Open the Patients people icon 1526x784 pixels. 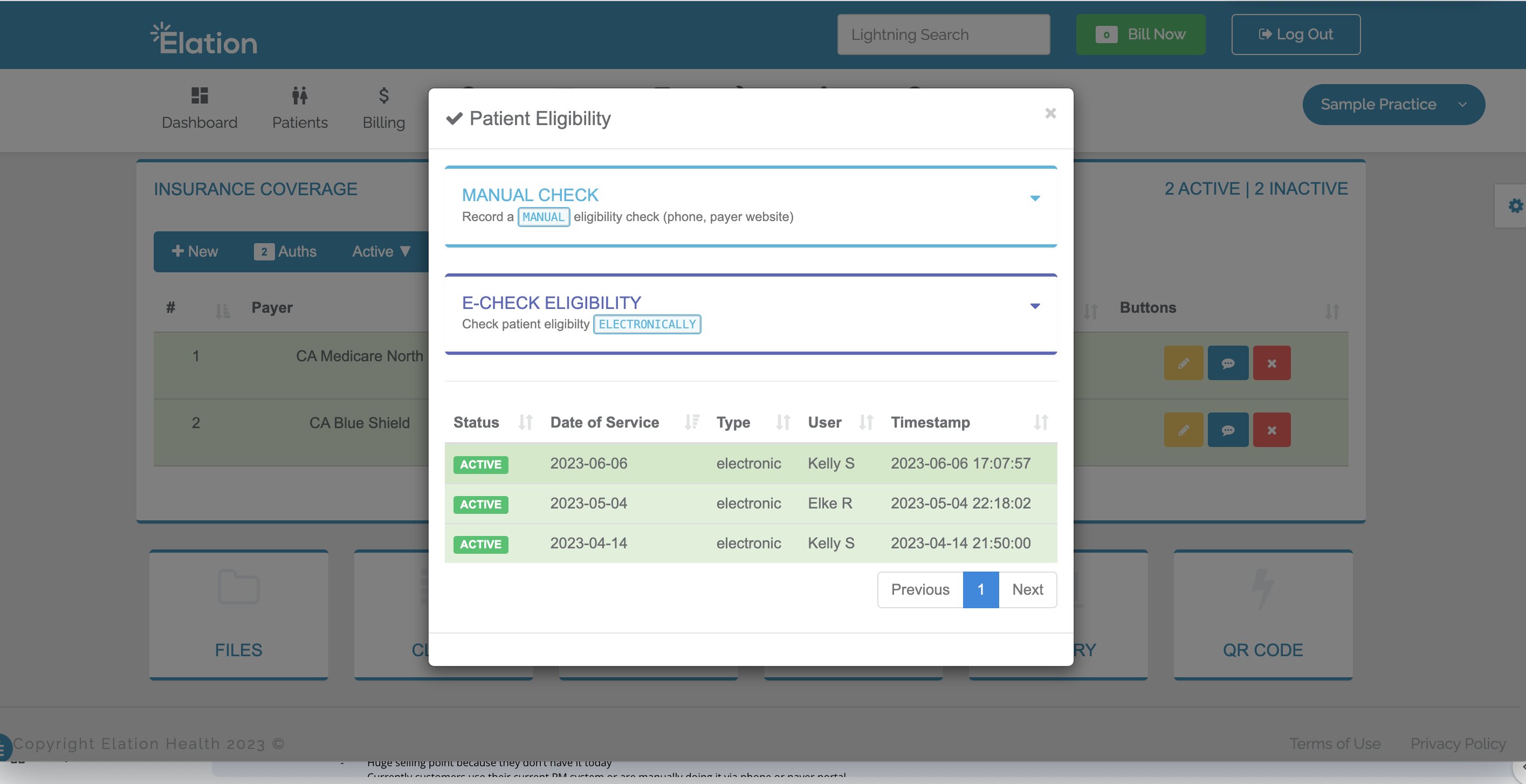[300, 95]
